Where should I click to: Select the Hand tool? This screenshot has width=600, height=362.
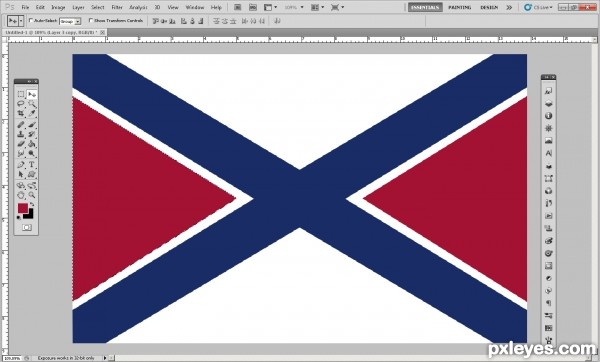pyautogui.click(x=21, y=195)
